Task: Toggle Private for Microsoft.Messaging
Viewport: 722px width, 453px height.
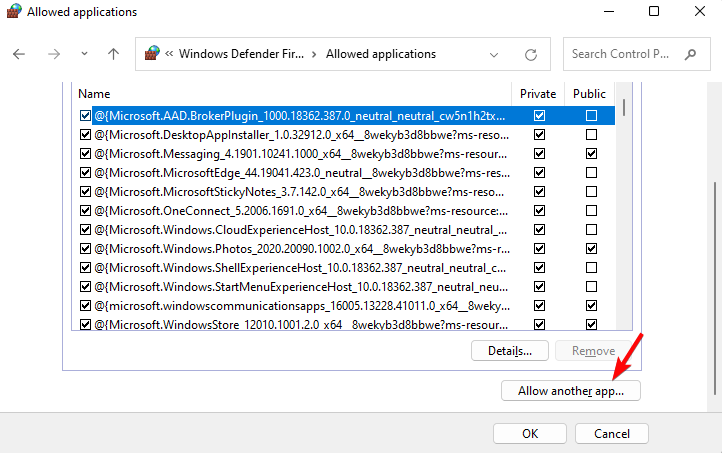Action: (x=539, y=153)
